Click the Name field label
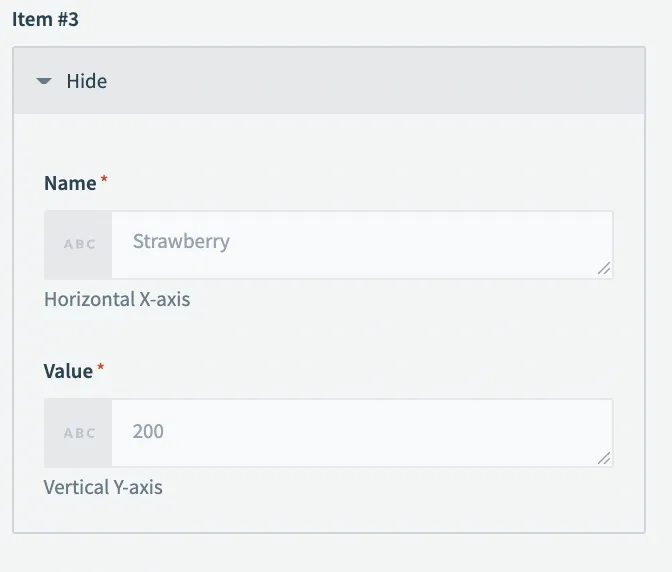The height and width of the screenshot is (572, 672). coord(70,183)
